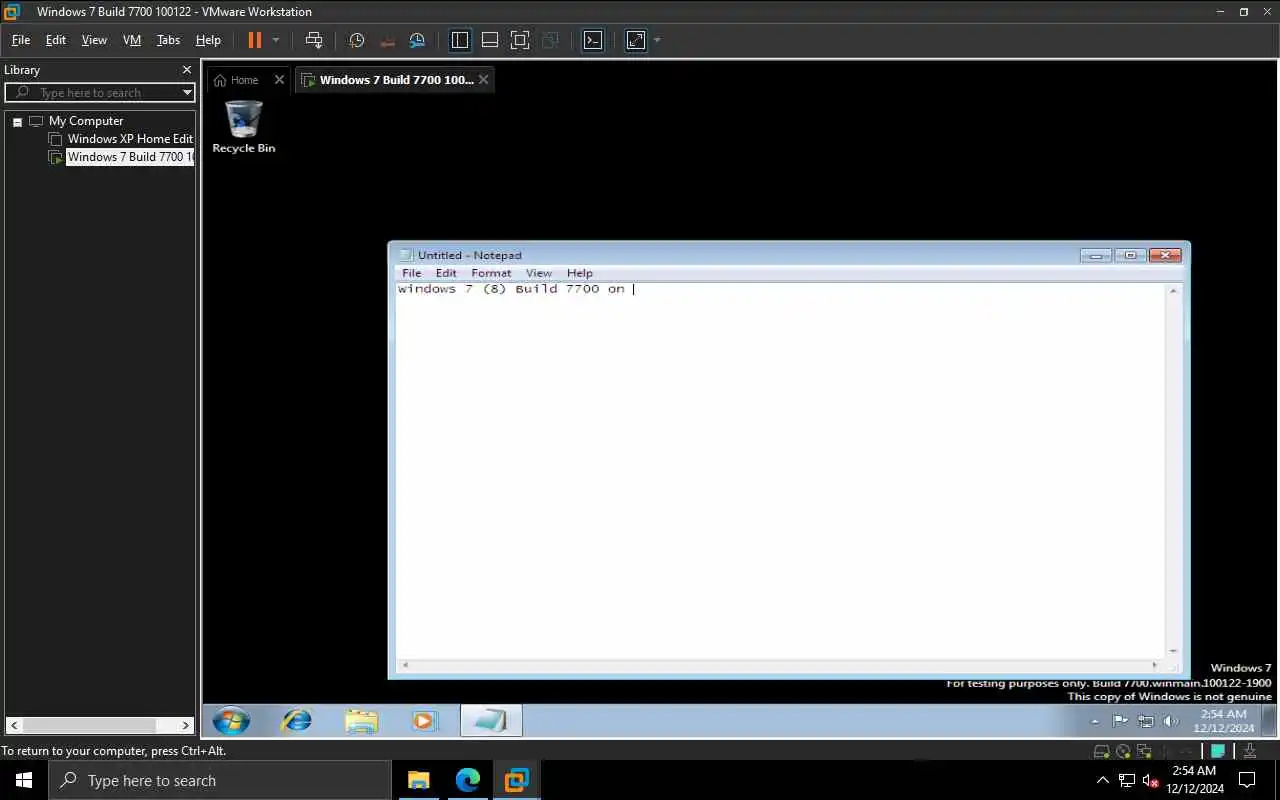This screenshot has width=1280, height=800.
Task: Click the Send Ctrl+Alt+Del toolbar icon
Action: (314, 40)
